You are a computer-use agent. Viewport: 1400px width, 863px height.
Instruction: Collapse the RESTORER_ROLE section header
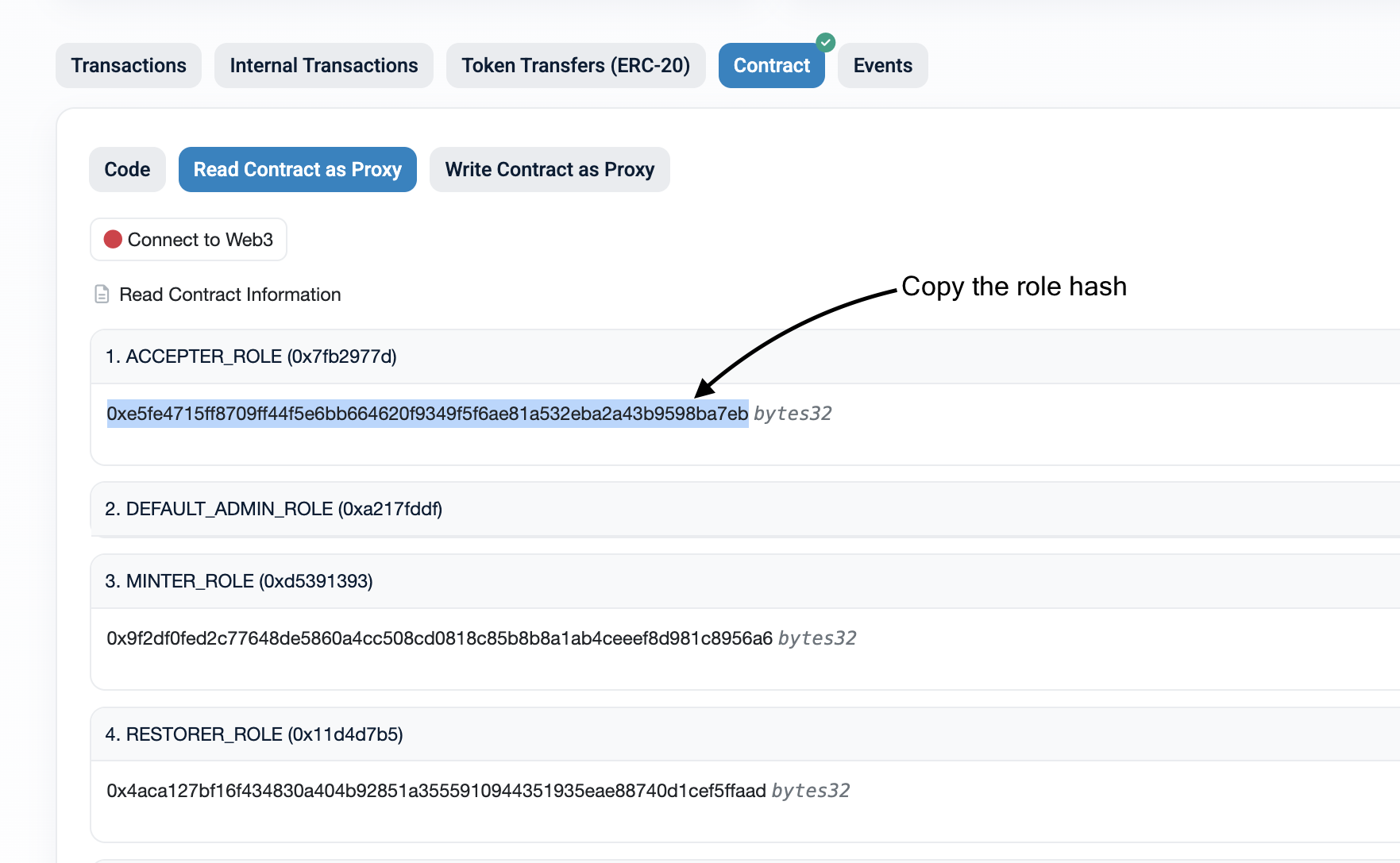(745, 734)
